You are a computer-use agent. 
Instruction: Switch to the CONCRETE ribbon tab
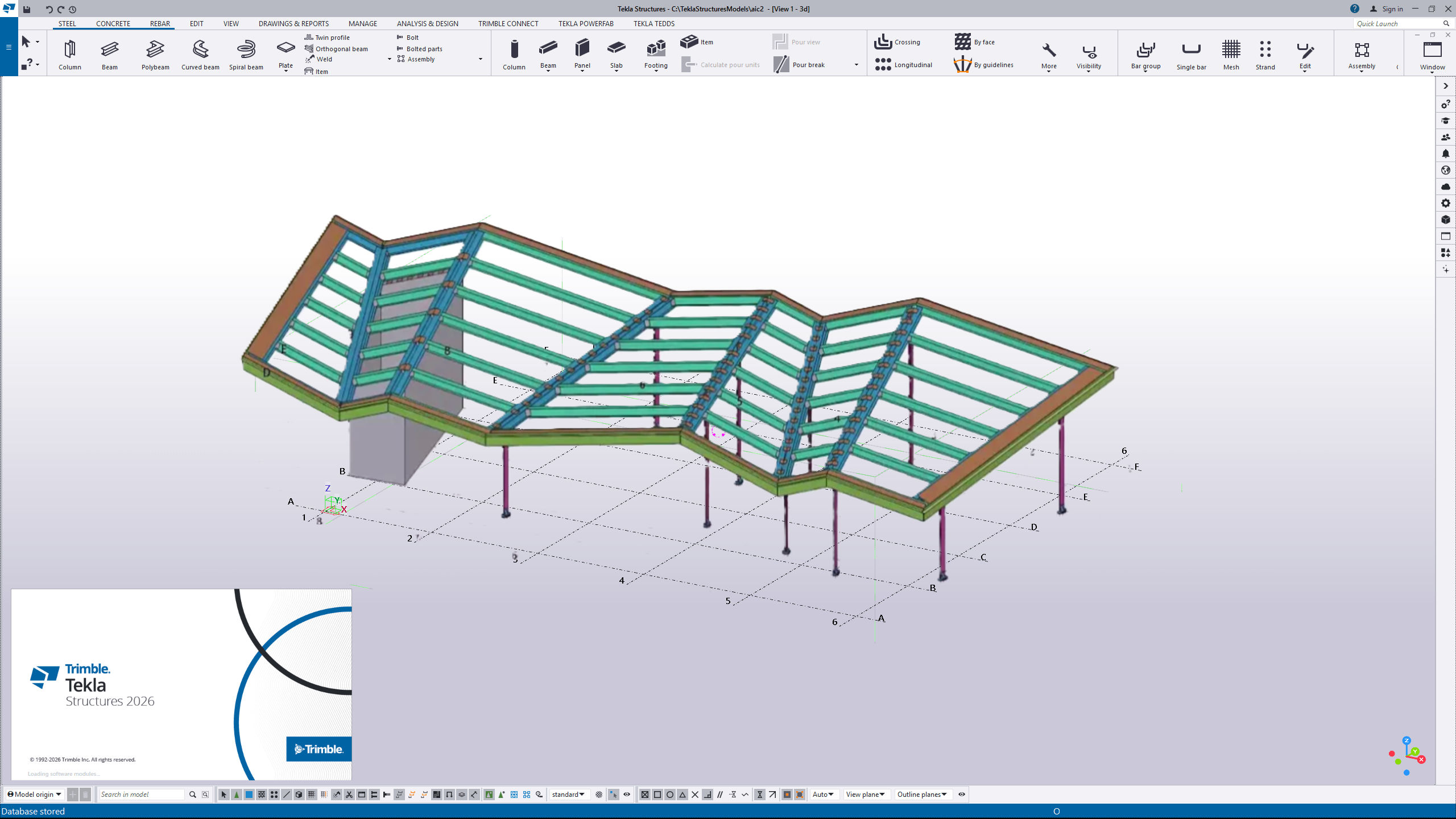(113, 23)
